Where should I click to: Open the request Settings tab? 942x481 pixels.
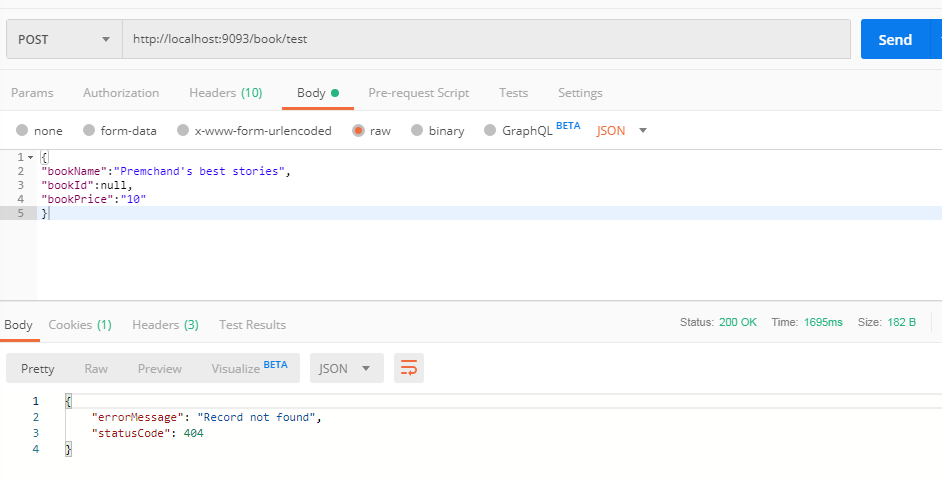coord(580,93)
